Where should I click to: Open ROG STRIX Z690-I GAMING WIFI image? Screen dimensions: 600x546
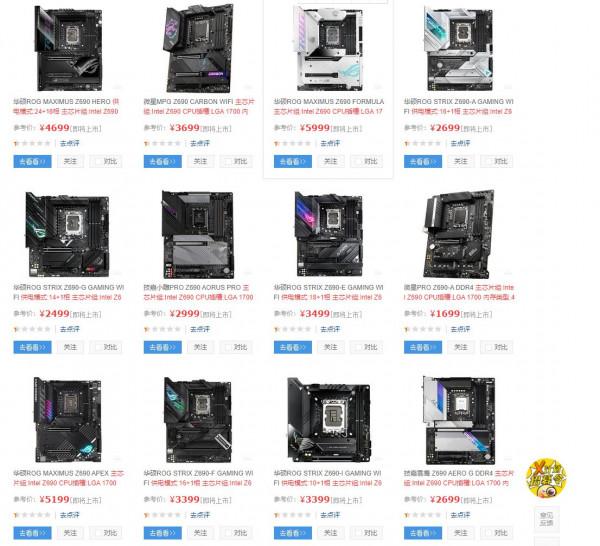click(x=329, y=420)
